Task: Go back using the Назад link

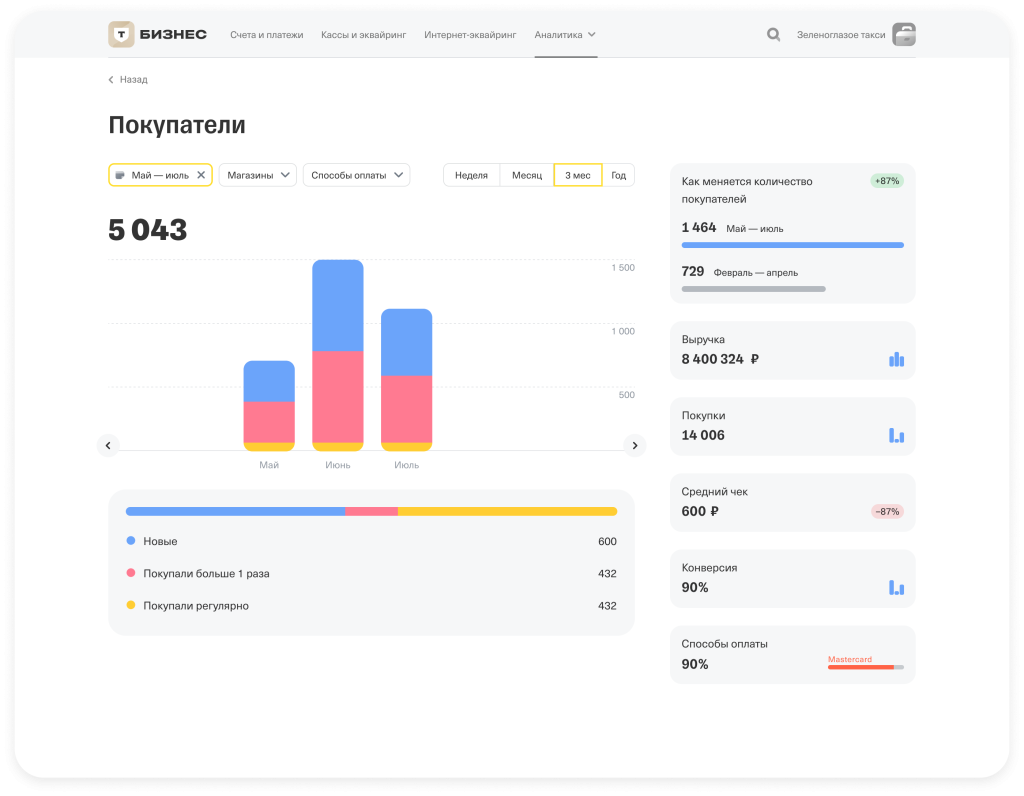Action: [x=128, y=80]
